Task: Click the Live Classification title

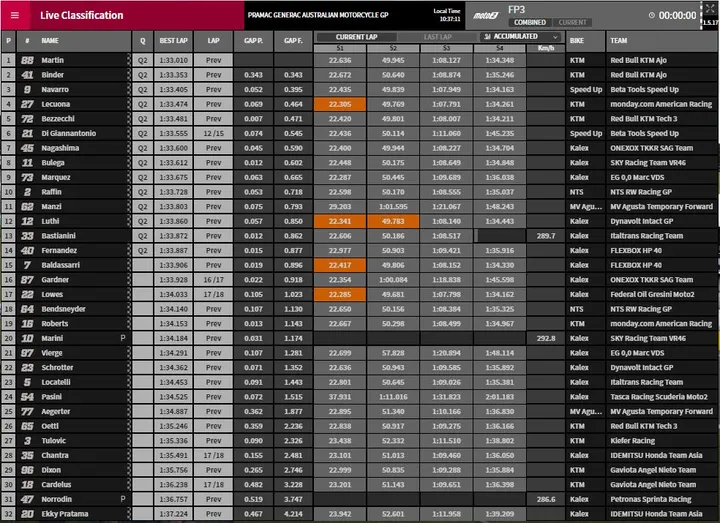Action: 82,15
